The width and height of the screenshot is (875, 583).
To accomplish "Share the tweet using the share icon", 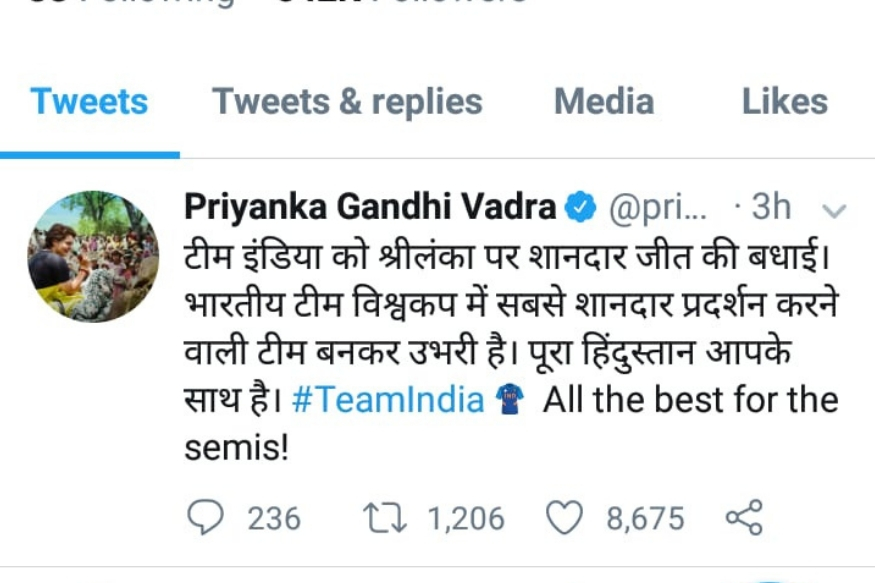I will click(744, 518).
